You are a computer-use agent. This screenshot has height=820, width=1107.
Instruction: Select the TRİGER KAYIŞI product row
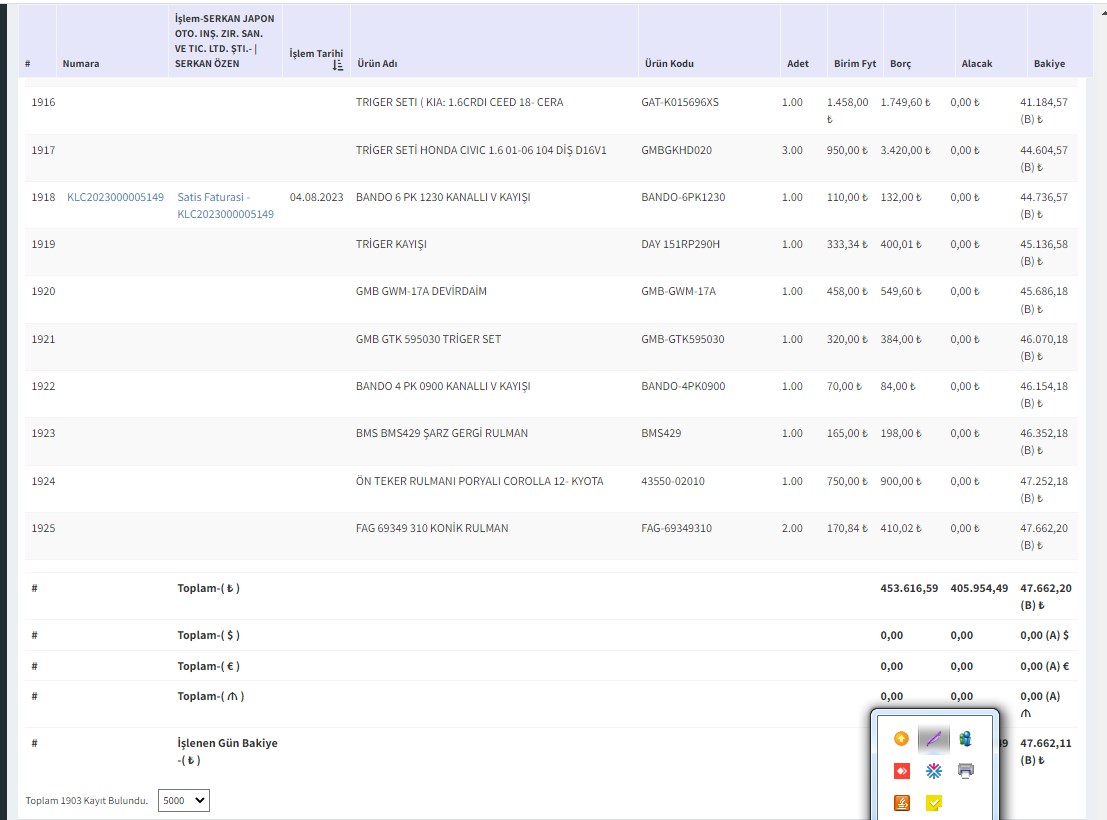click(x=391, y=244)
